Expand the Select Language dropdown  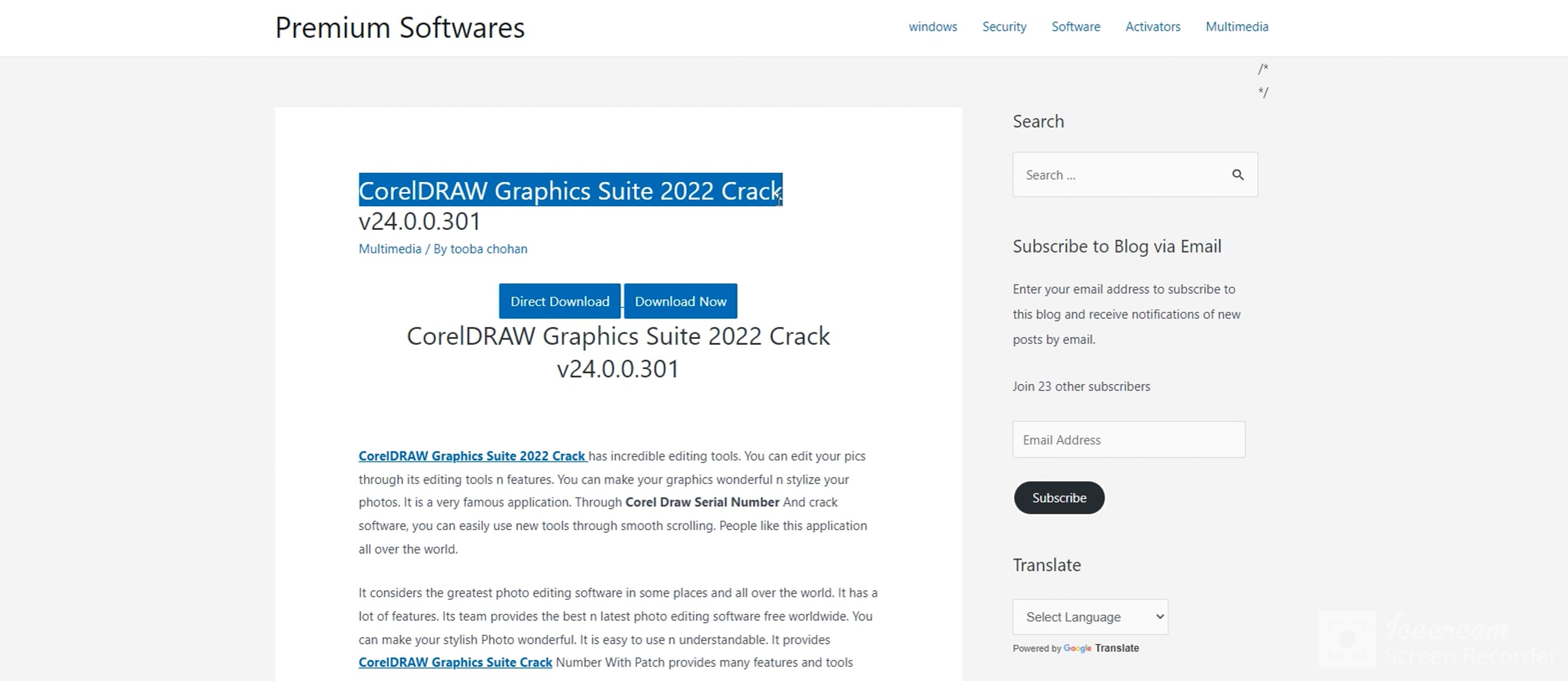click(1090, 617)
